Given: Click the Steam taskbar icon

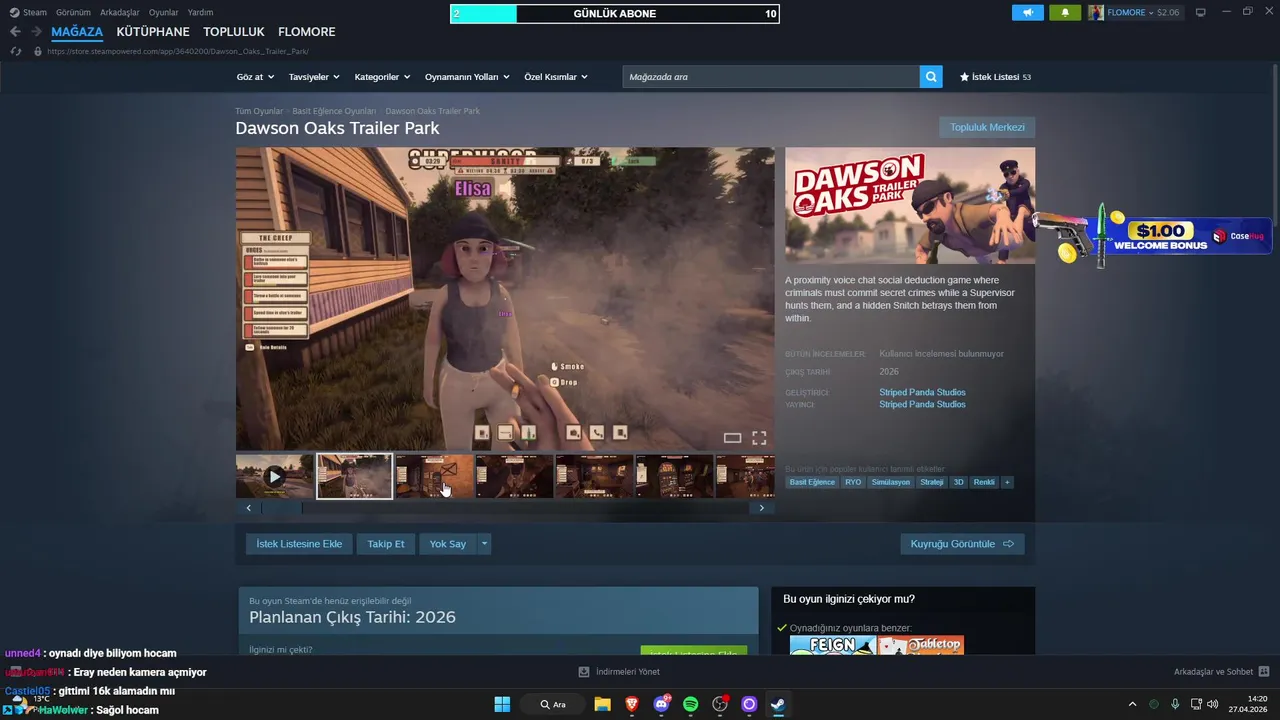Looking at the screenshot, I should point(778,704).
